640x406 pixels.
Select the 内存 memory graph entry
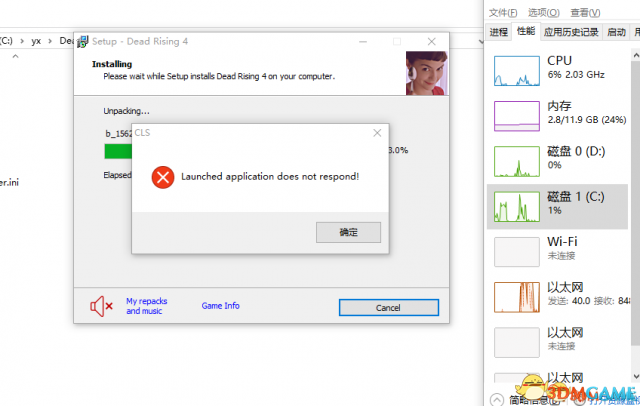tap(558, 116)
